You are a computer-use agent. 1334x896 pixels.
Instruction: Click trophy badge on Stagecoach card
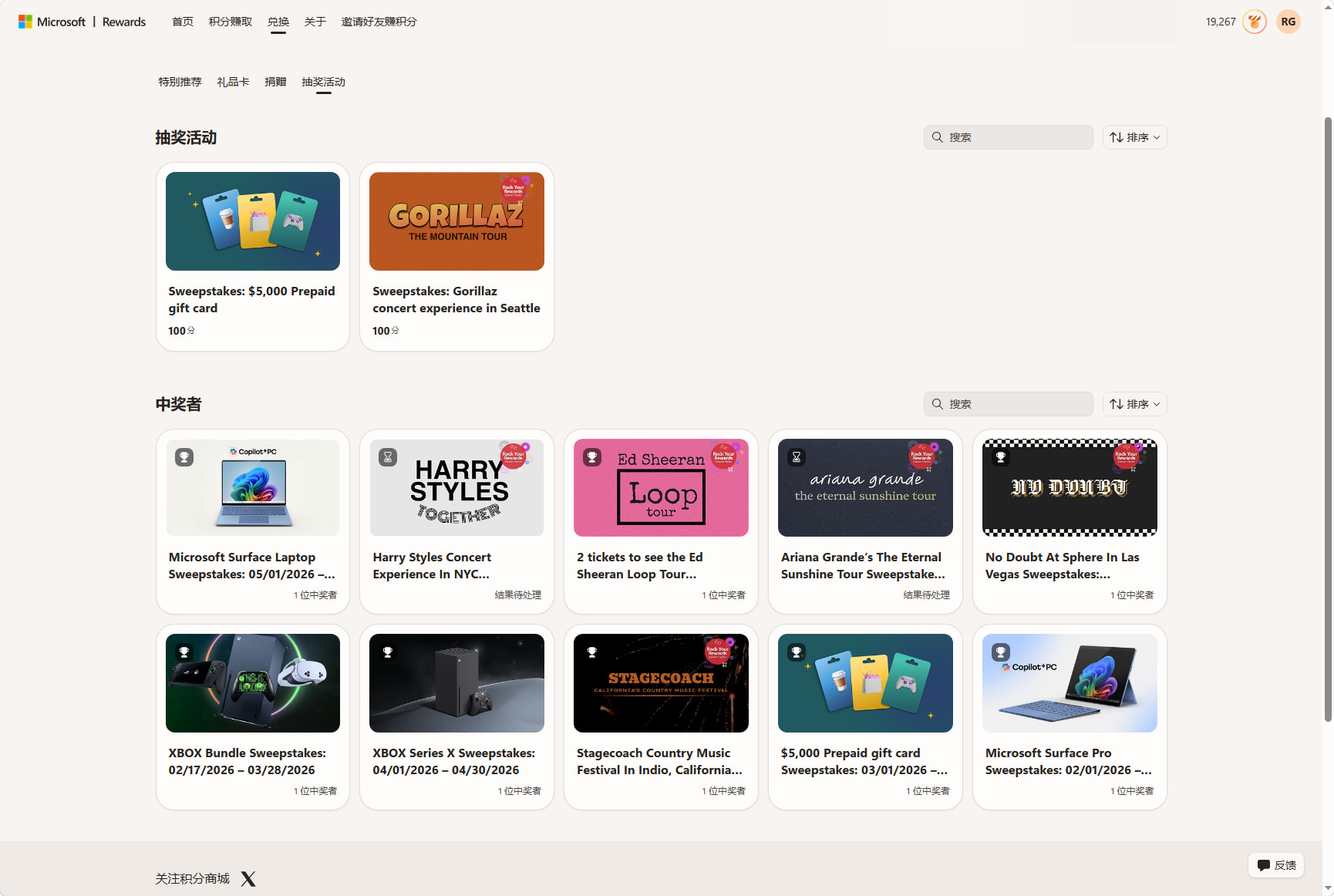click(592, 652)
